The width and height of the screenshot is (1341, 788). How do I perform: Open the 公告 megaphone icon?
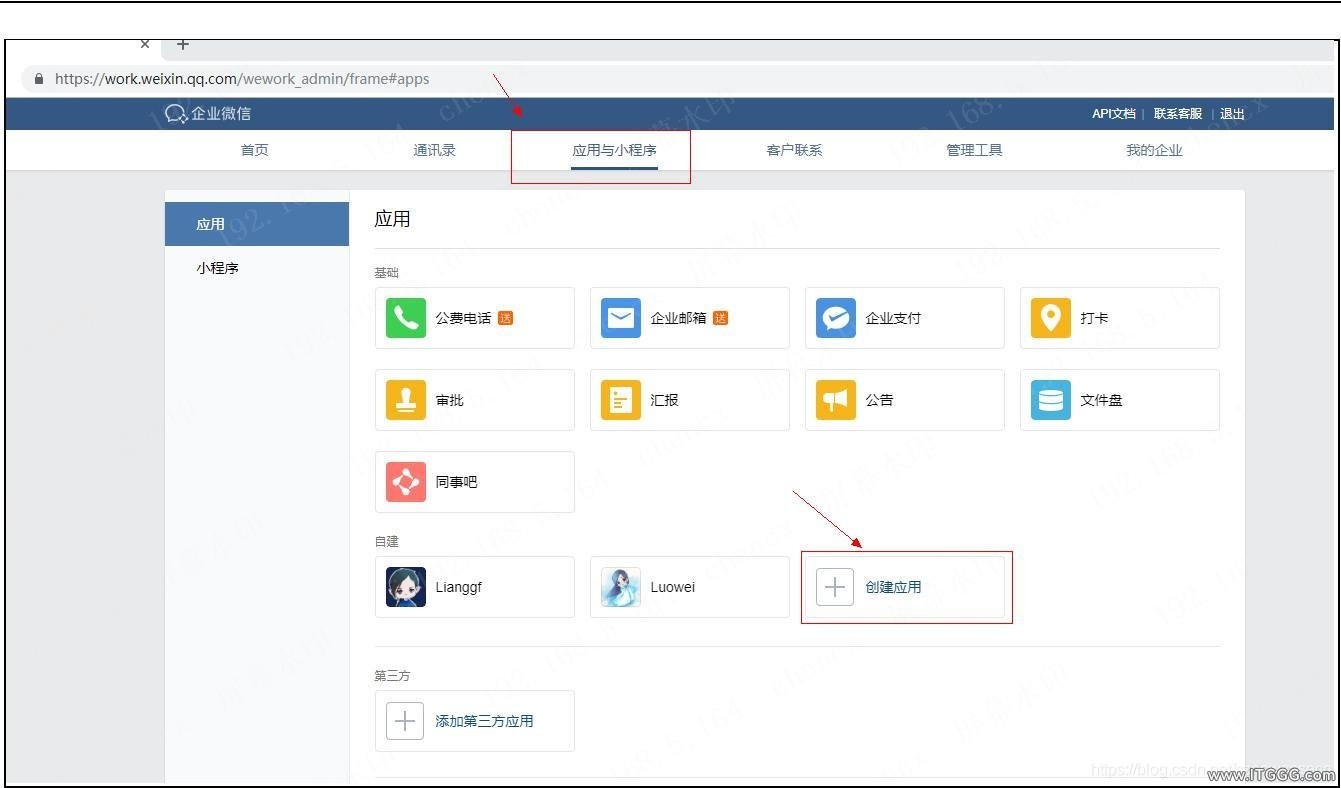pyautogui.click(x=836, y=400)
